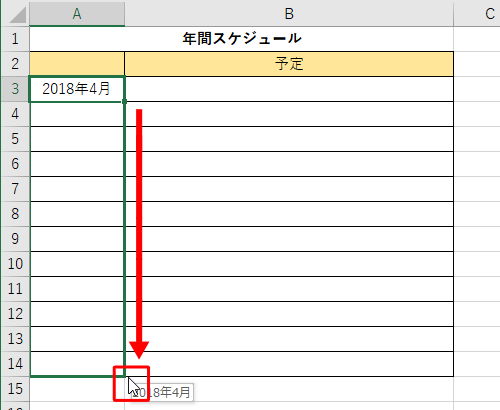Click cell A11 in column A
Viewport: 500px width, 410px height.
[77, 289]
